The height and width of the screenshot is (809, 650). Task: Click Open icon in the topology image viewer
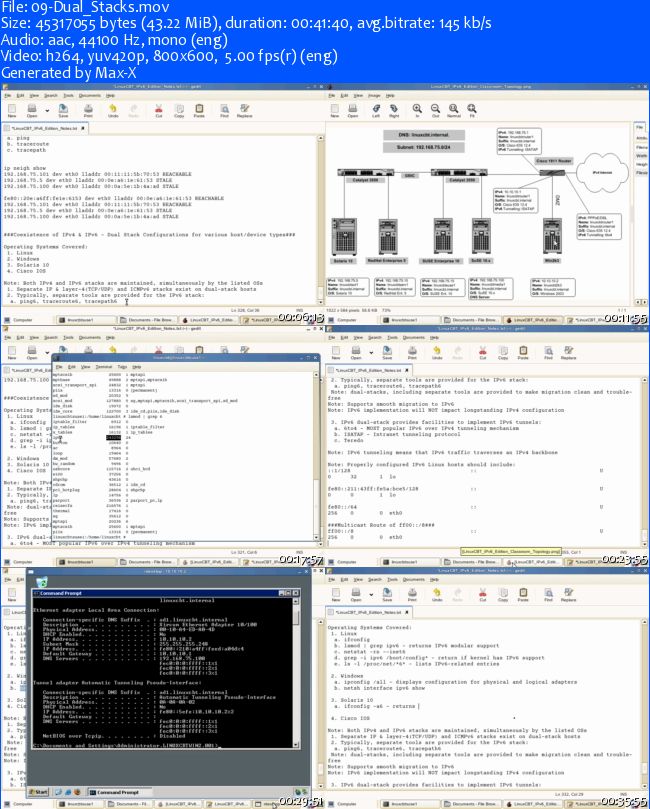point(353,110)
